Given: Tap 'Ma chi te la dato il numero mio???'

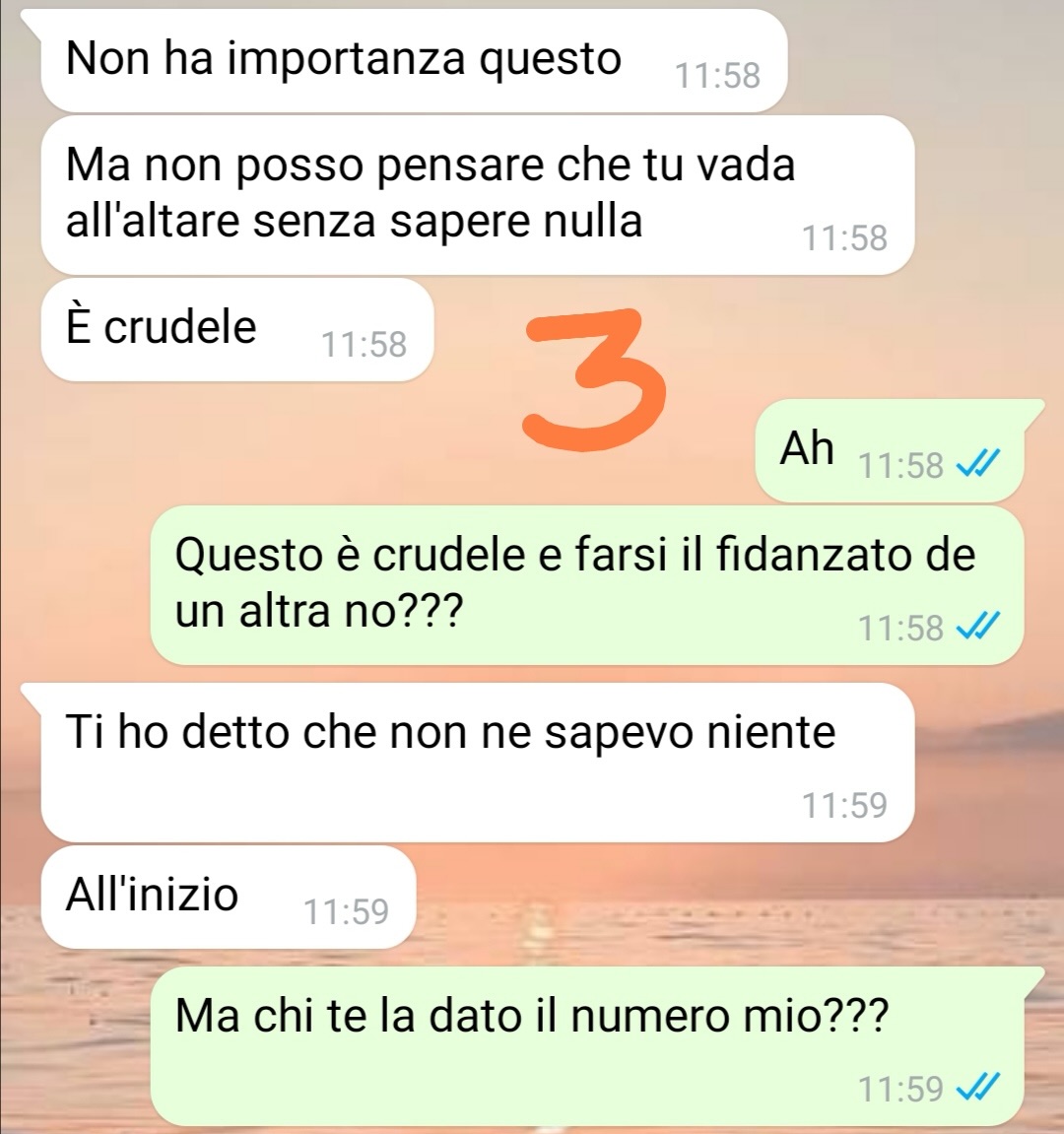Looking at the screenshot, I should (587, 1045).
